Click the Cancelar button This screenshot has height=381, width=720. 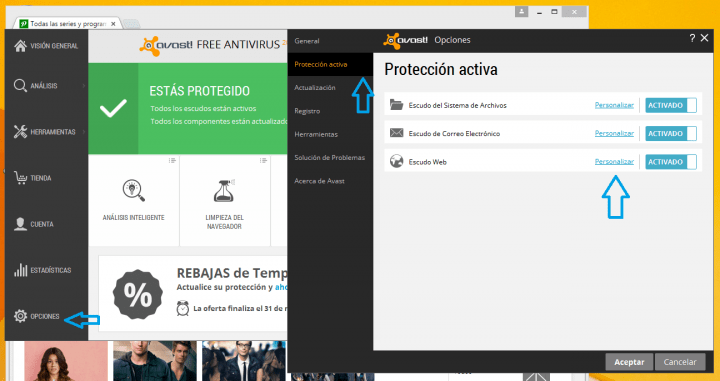pyautogui.click(x=680, y=362)
